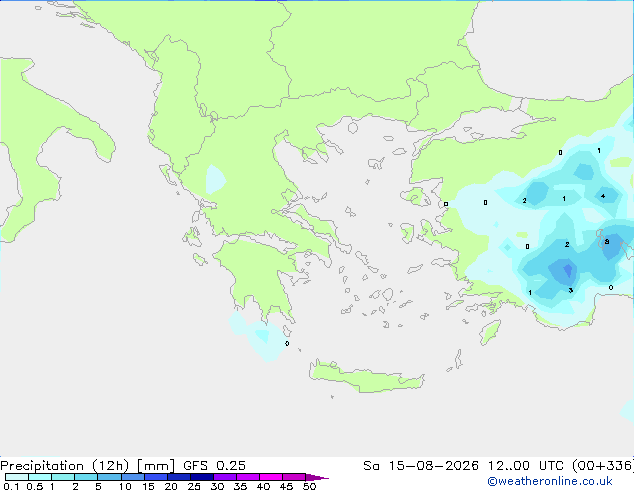Click the 0.1–0.5 mm palest legend swatch

pyautogui.click(x=17, y=477)
